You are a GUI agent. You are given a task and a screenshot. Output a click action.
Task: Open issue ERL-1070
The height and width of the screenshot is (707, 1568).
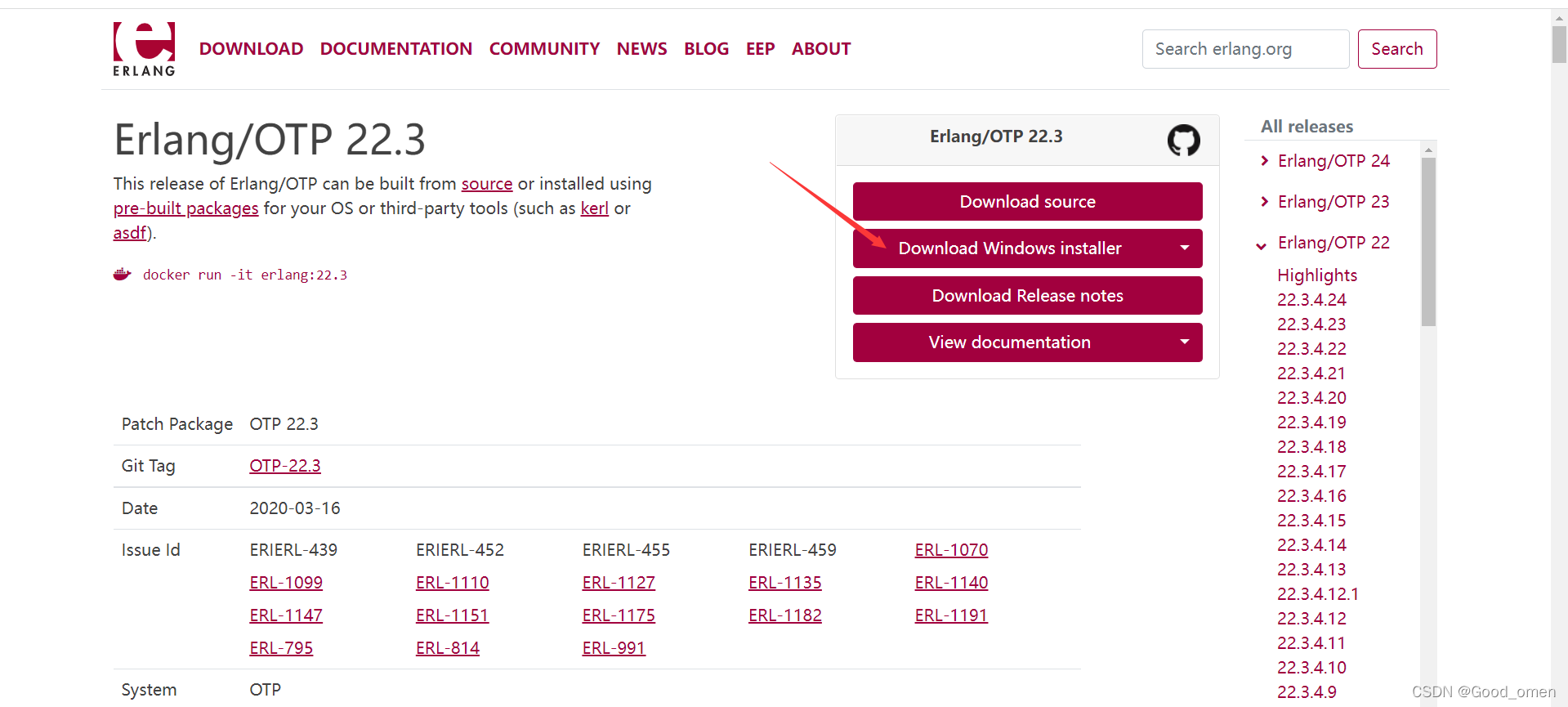(x=951, y=550)
